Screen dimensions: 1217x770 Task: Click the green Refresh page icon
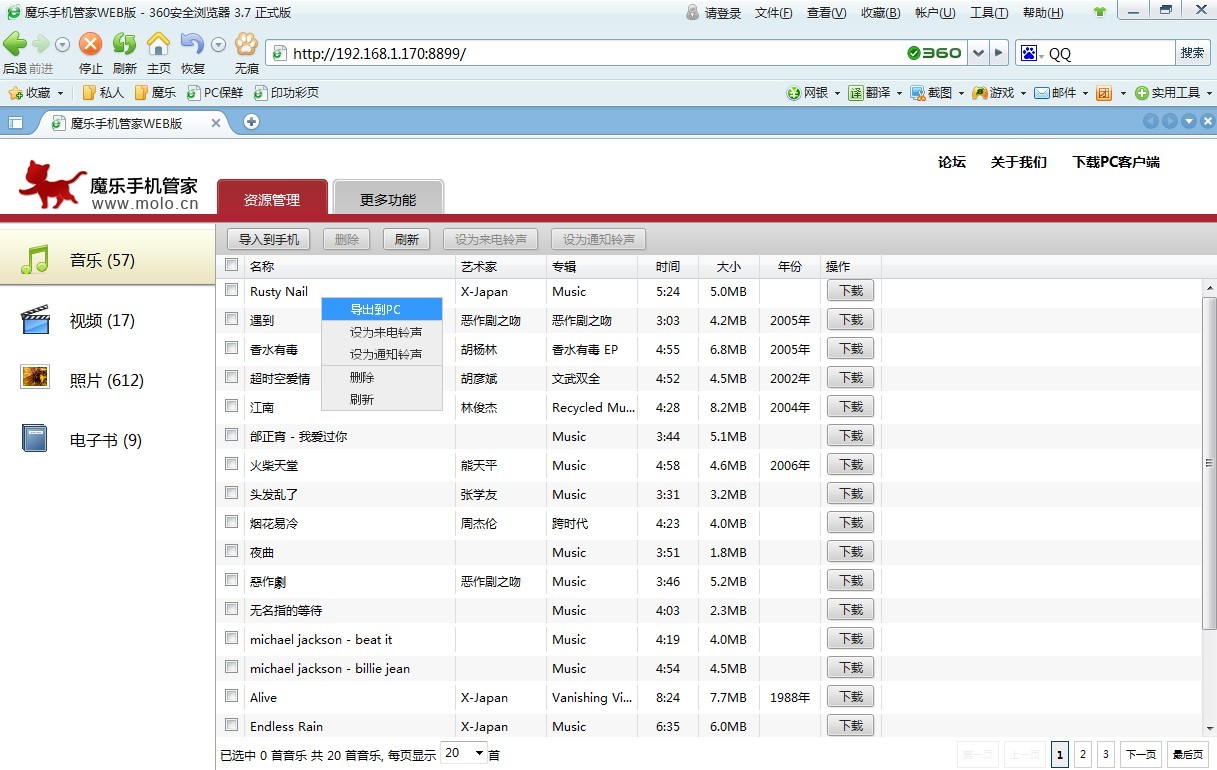[124, 44]
